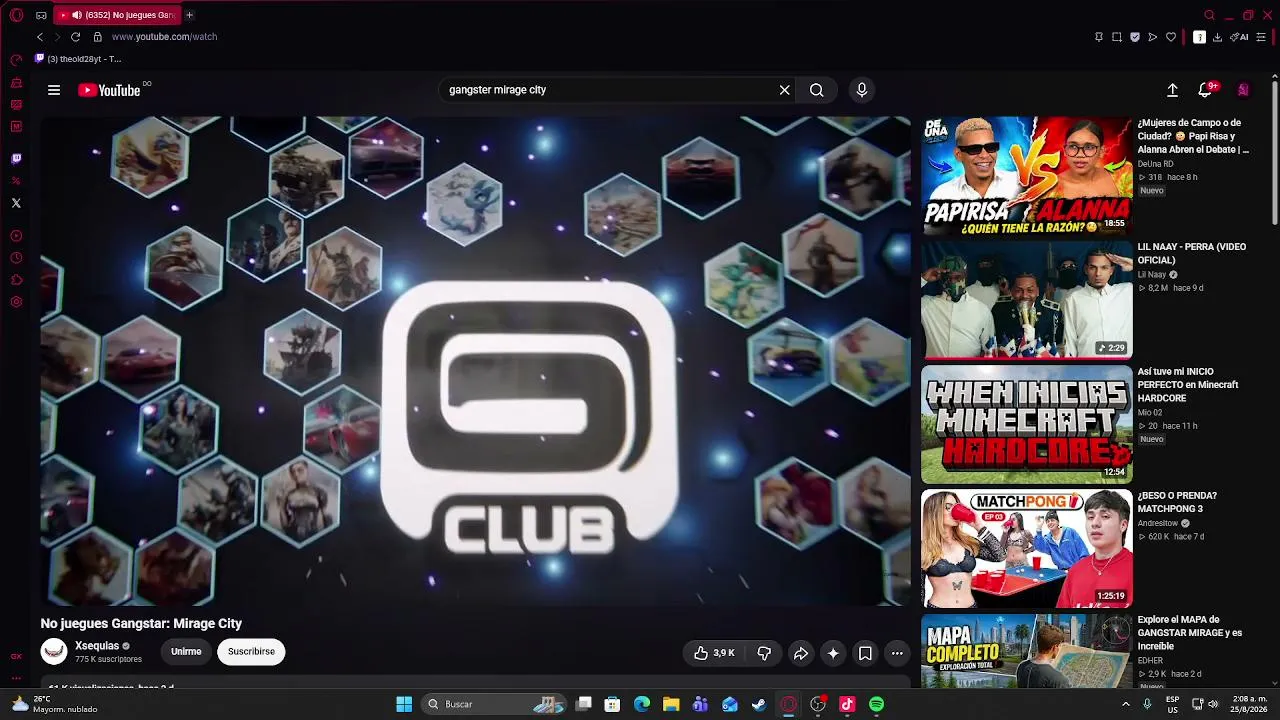Viewport: 1280px width, 720px height.
Task: Open the YouTube account avatar menu
Action: 1243,90
